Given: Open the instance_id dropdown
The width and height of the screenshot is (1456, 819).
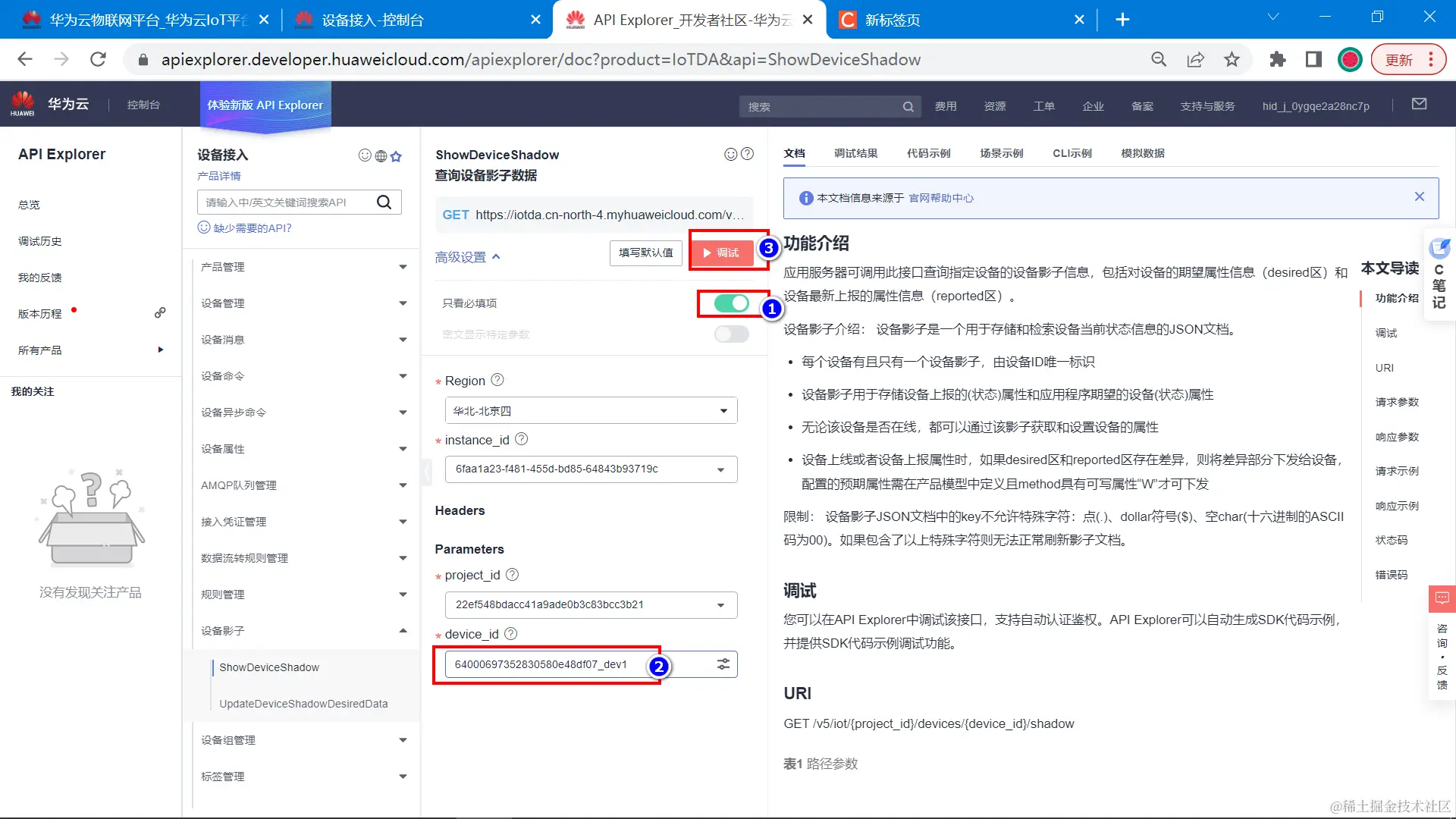Looking at the screenshot, I should pos(591,469).
